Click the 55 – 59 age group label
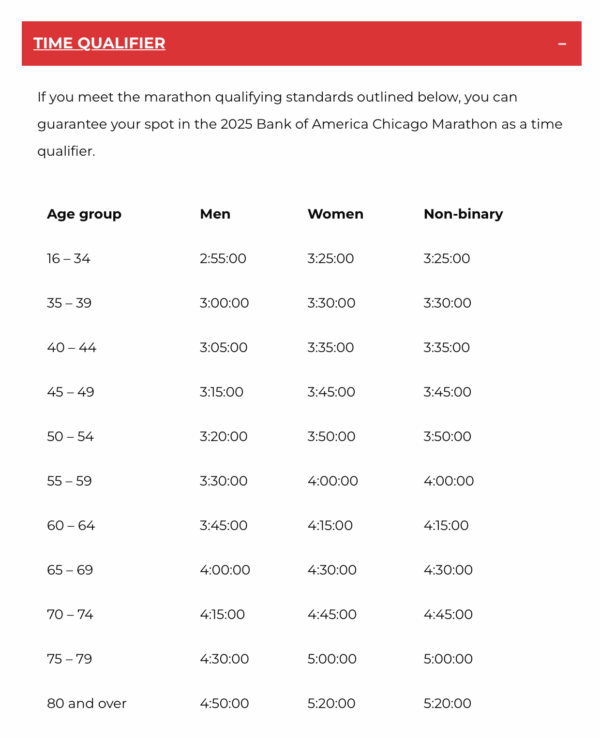 69,481
